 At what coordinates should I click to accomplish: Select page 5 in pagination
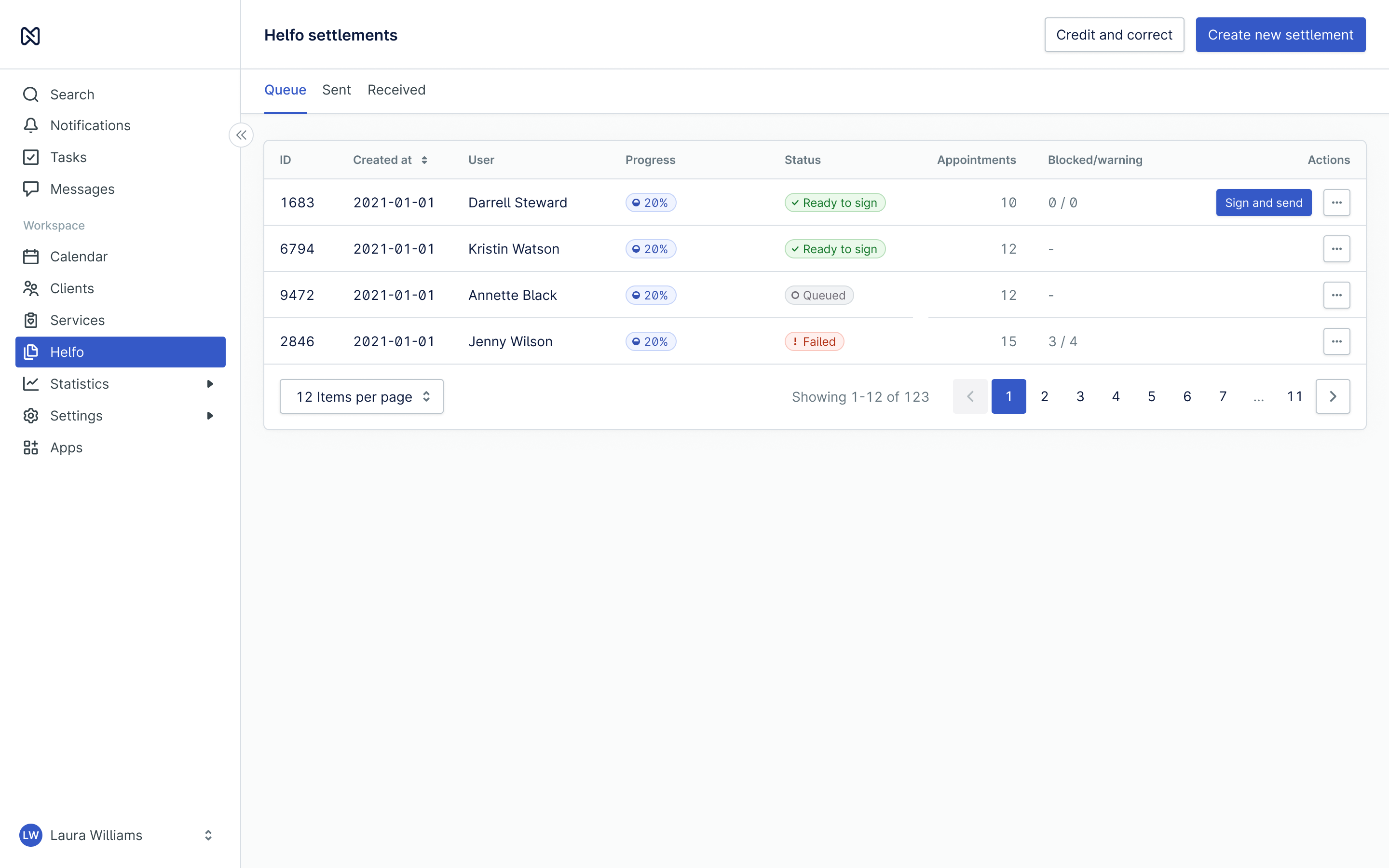1151,397
